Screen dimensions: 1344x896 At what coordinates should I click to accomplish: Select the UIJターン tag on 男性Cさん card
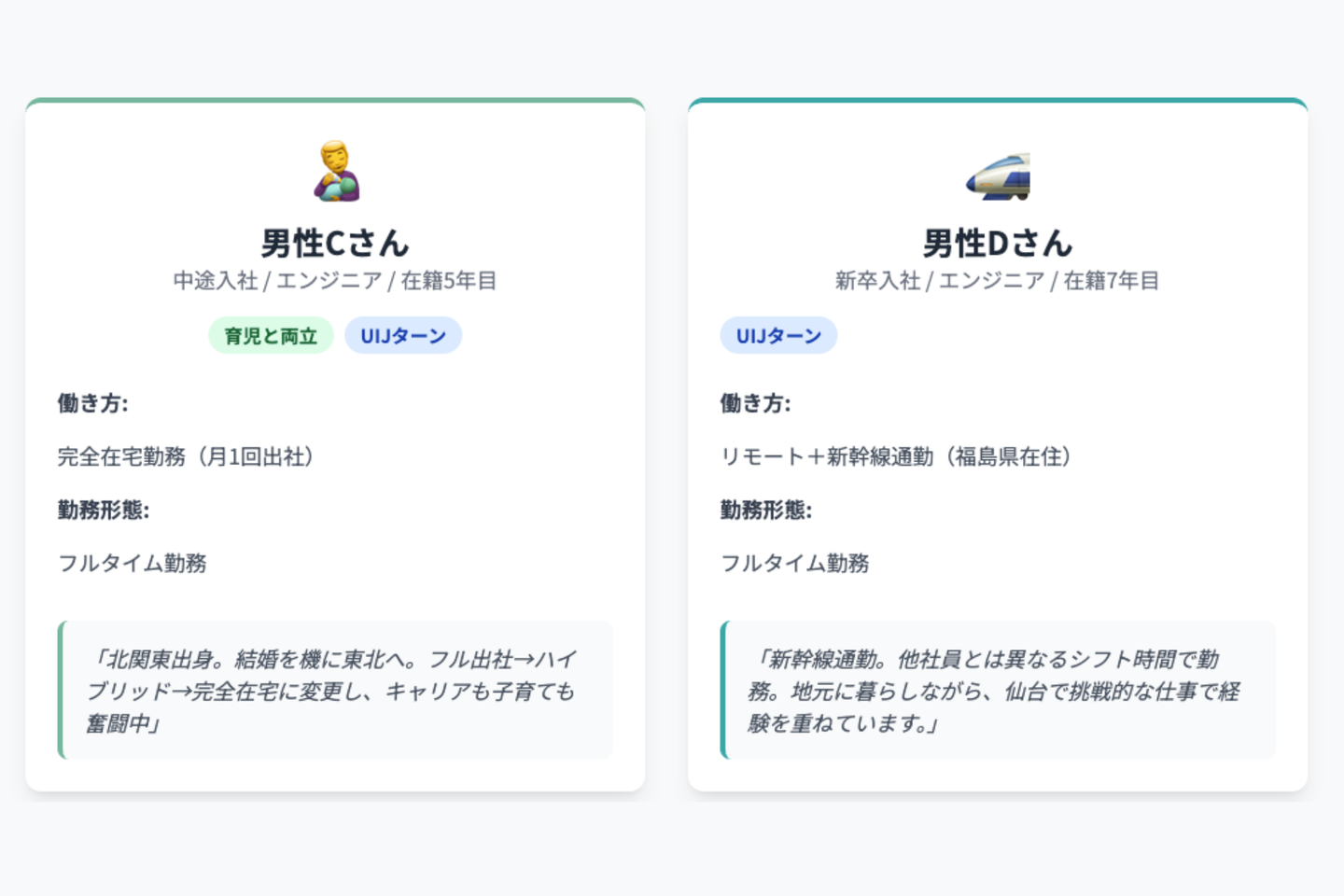(x=403, y=336)
